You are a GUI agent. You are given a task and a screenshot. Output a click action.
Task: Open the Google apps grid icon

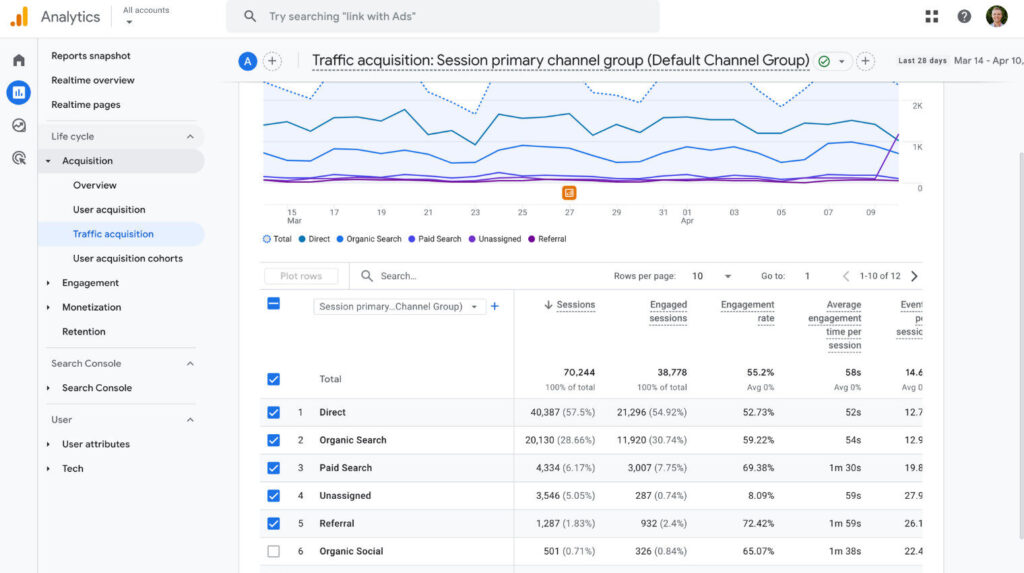click(x=932, y=16)
